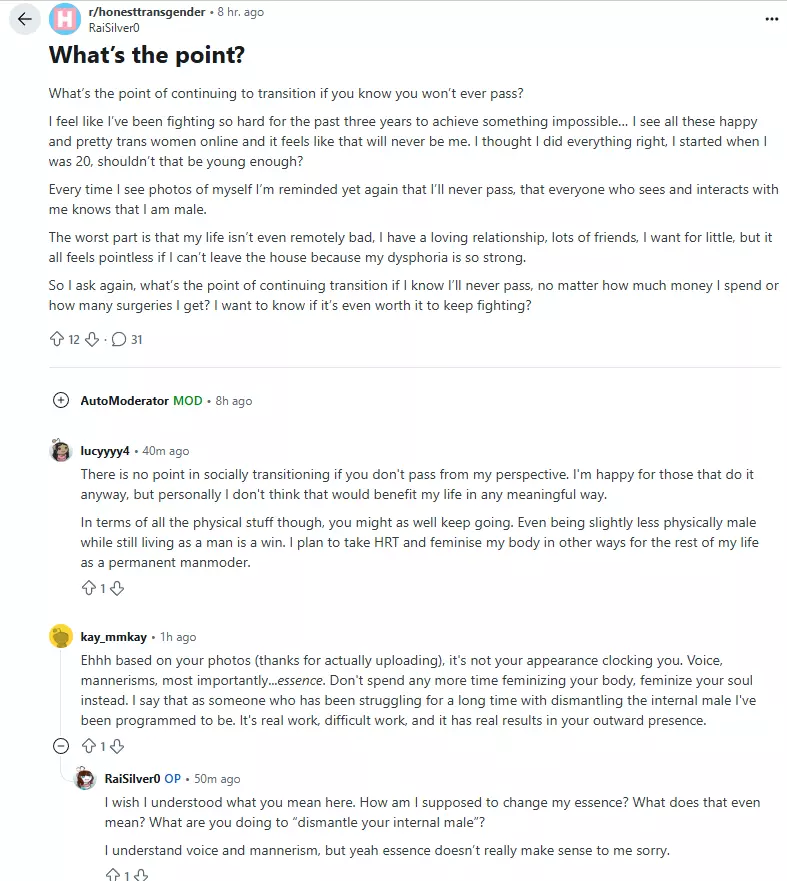Click kay_mmkay's yellow avatar
This screenshot has width=787, height=881.
(61, 637)
